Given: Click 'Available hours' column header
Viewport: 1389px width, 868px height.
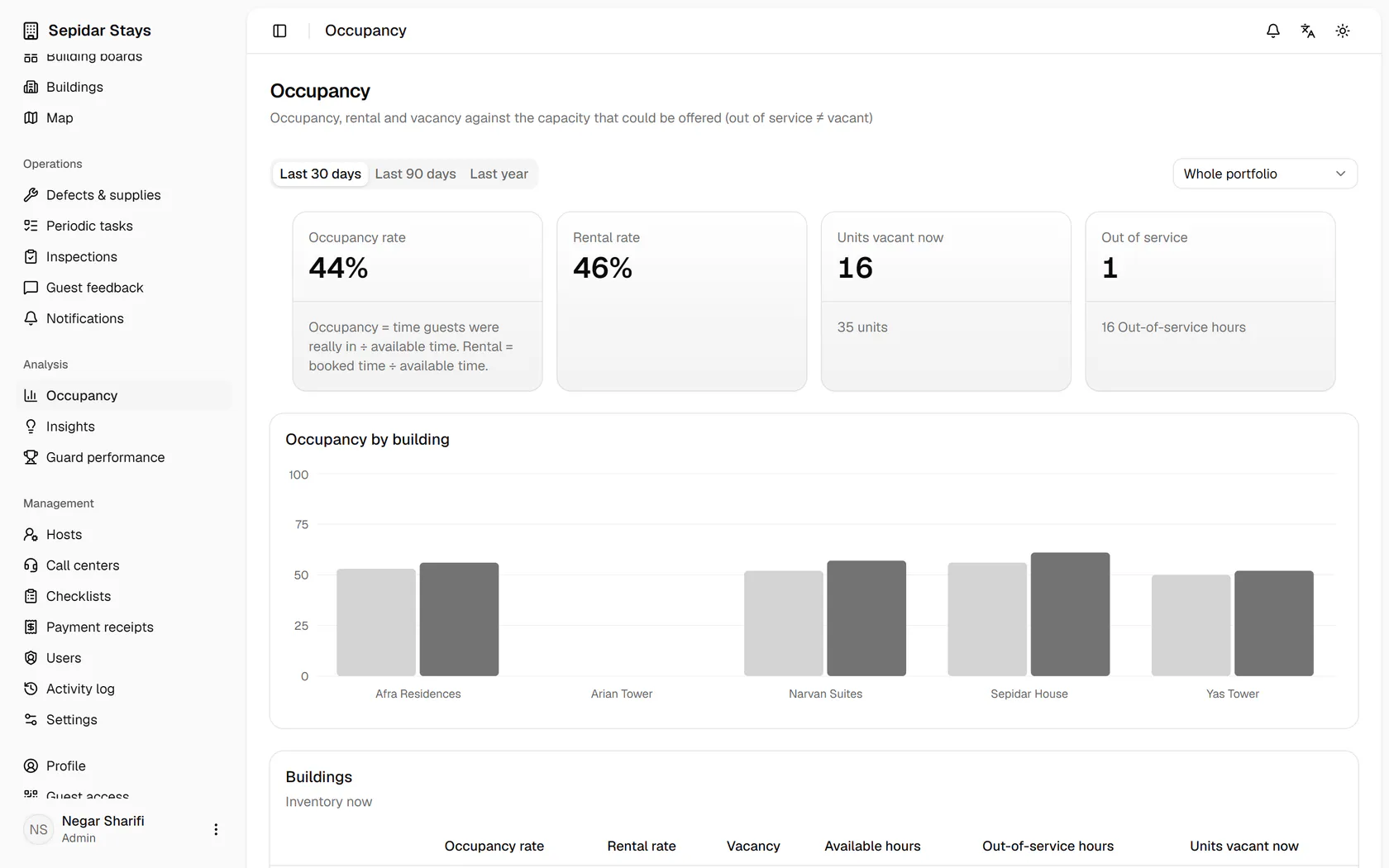Looking at the screenshot, I should point(872,846).
